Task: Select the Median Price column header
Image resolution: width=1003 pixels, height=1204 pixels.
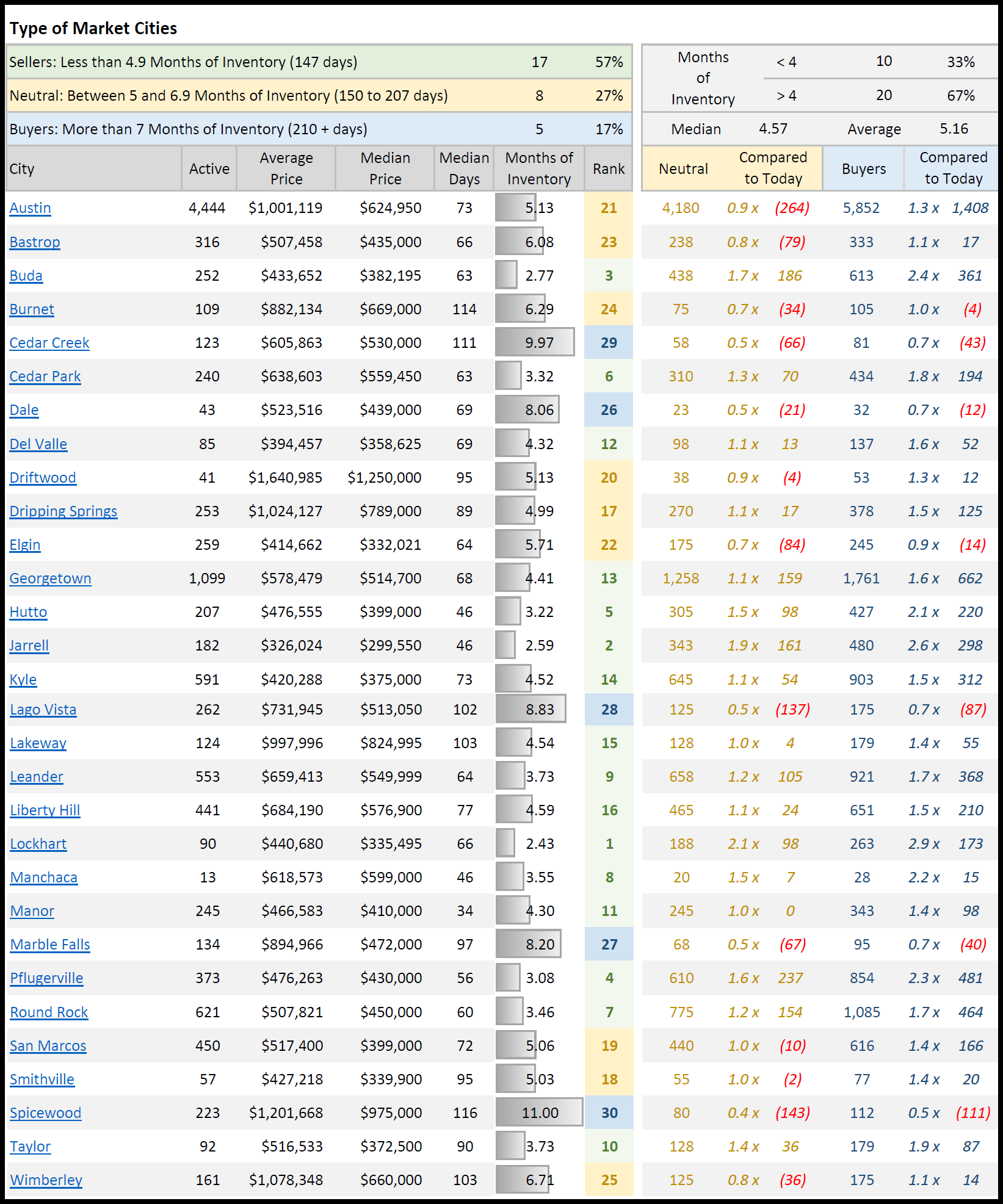Action: point(385,168)
